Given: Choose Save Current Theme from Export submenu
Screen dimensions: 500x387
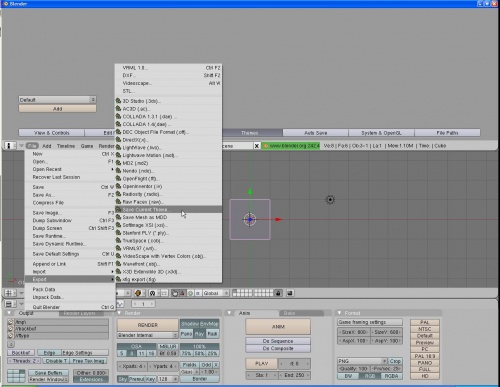Looking at the screenshot, I should [x=168, y=210].
